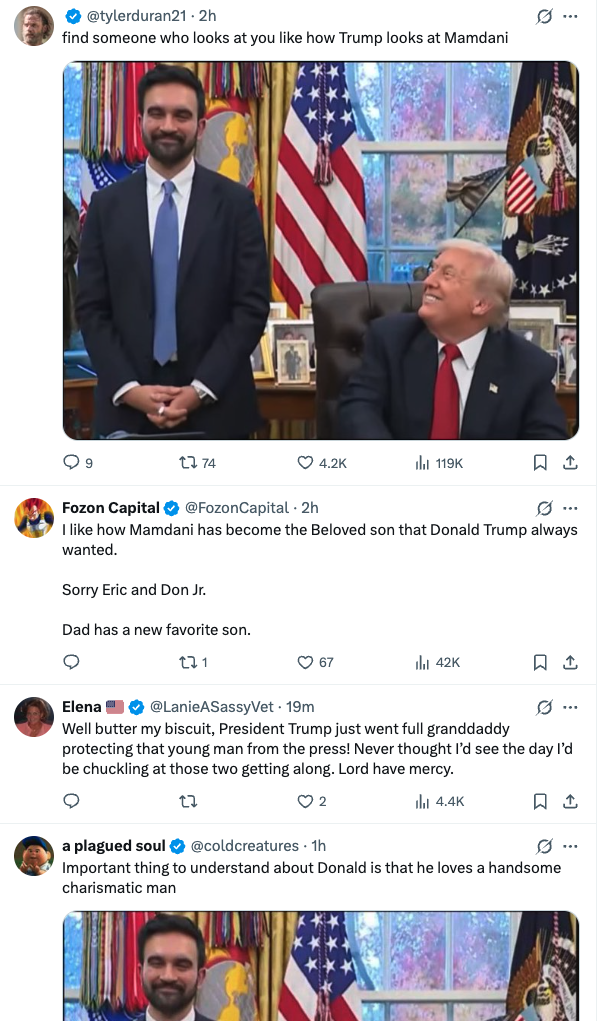603x1021 pixels.
Task: Open more options on the @tylerduran21 post
Action: coord(571,16)
